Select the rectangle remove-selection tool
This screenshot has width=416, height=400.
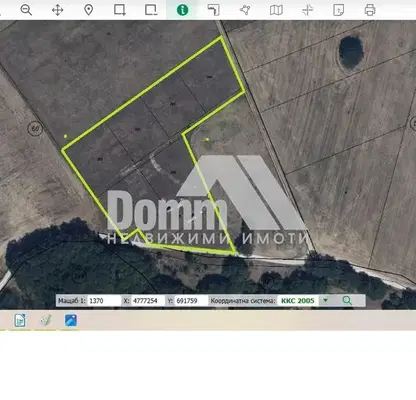[151, 10]
